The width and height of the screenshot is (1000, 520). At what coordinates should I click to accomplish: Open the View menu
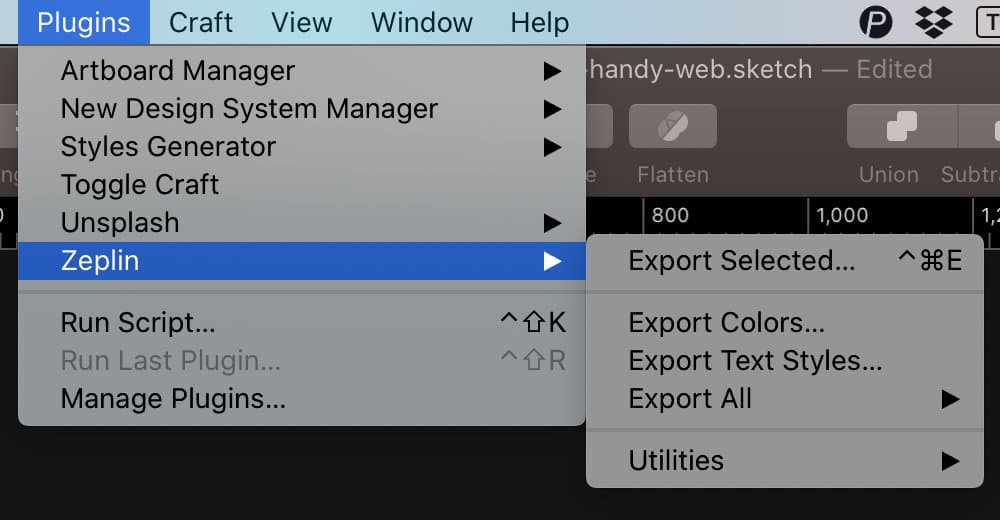point(302,22)
